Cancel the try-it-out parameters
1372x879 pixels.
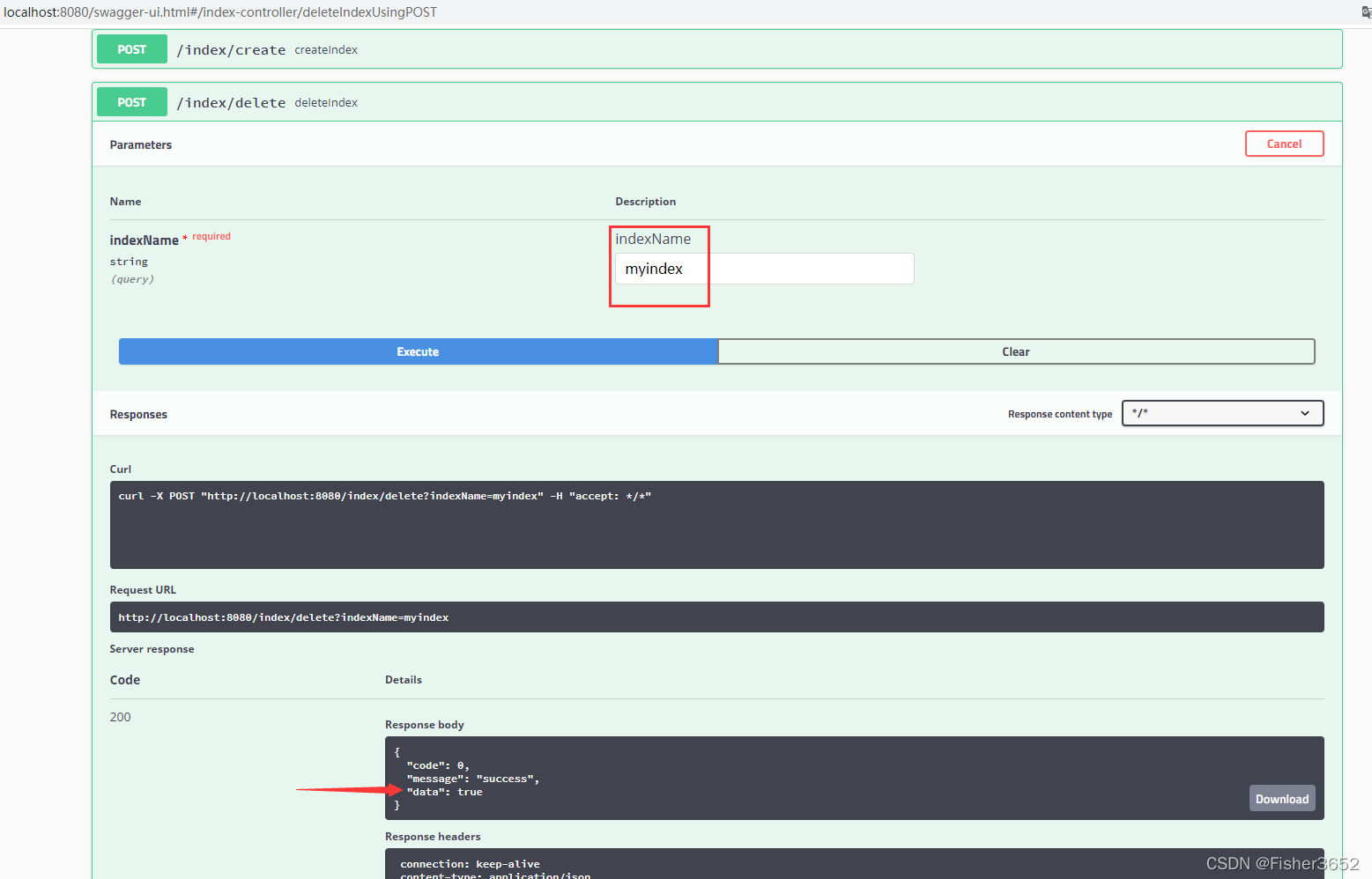(x=1284, y=144)
